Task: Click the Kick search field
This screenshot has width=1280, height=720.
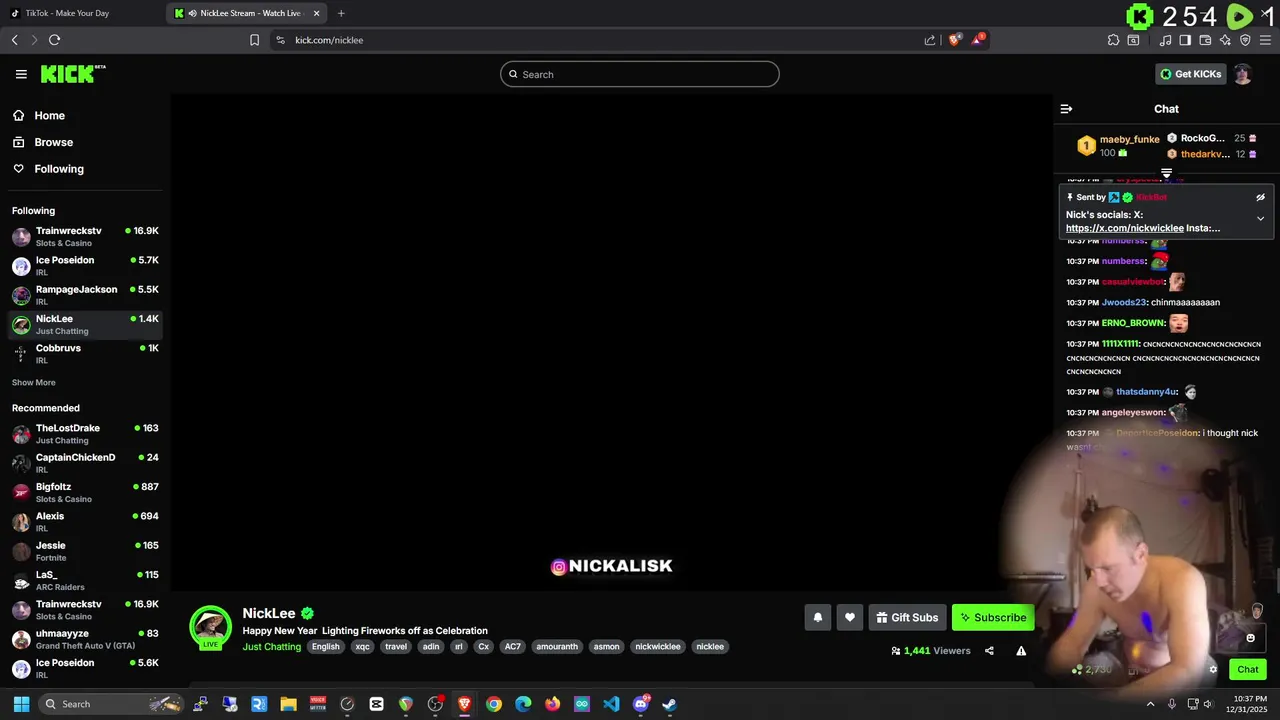Action: coord(640,74)
